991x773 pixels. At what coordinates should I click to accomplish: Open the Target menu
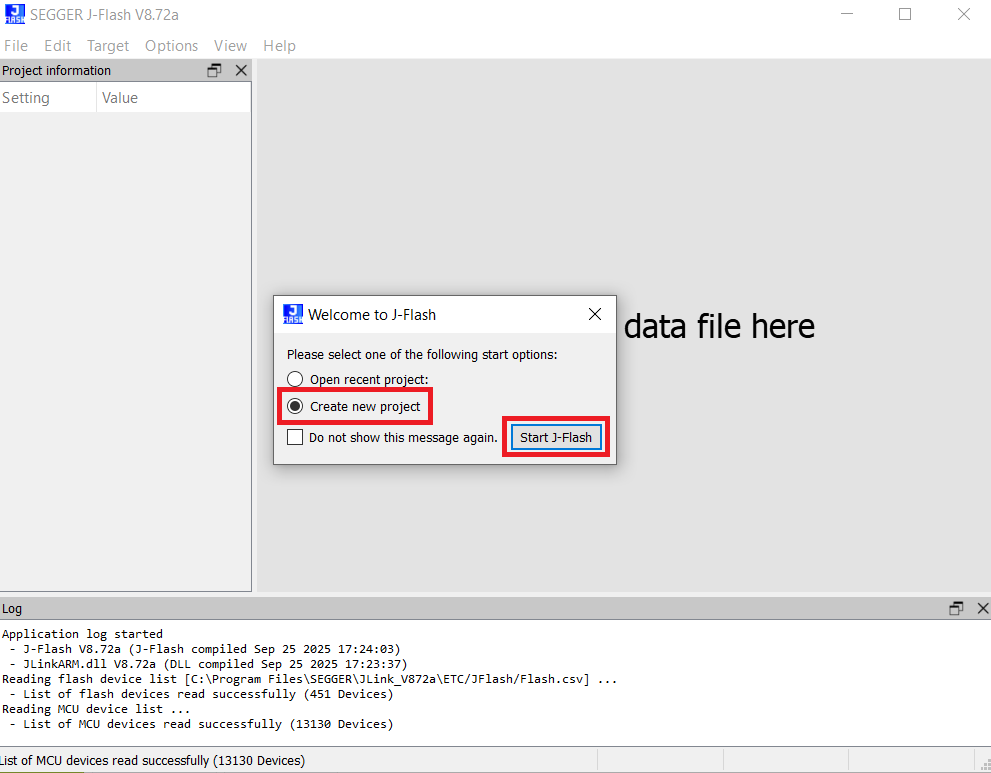coord(107,46)
